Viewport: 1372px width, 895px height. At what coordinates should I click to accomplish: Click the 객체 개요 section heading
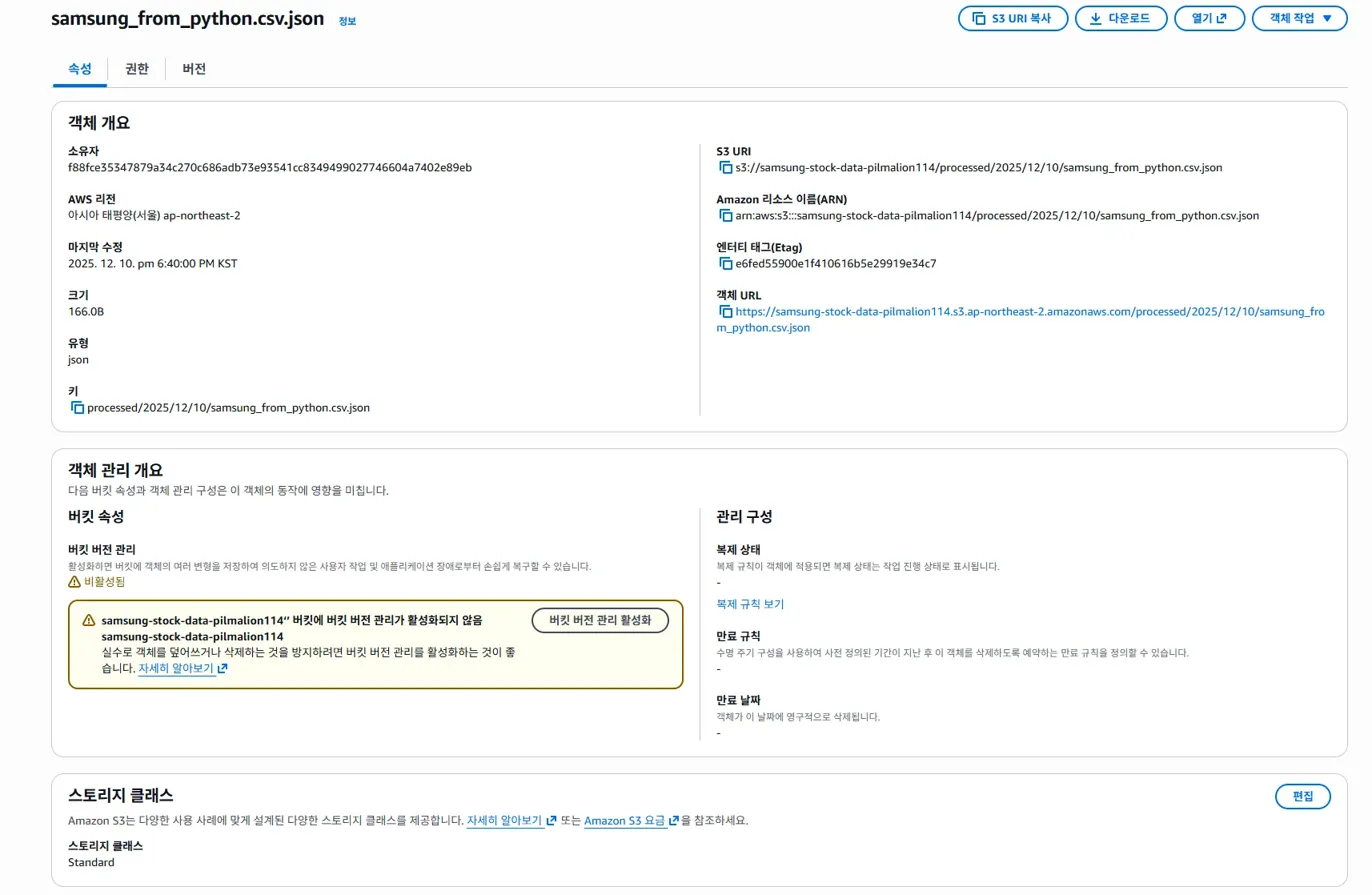tap(99, 123)
